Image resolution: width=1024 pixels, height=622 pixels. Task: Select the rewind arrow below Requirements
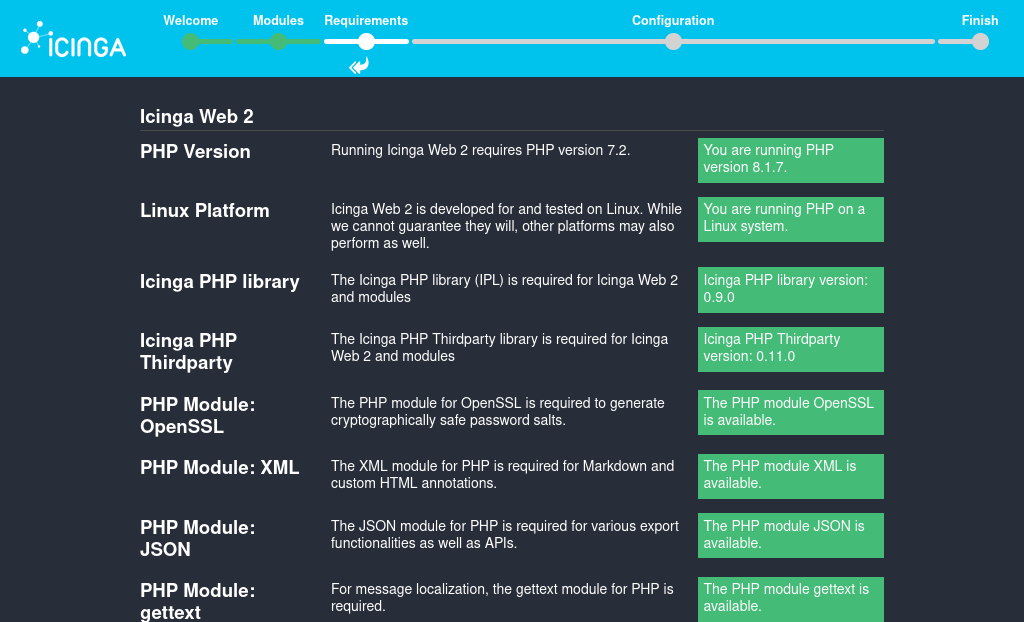tap(357, 65)
